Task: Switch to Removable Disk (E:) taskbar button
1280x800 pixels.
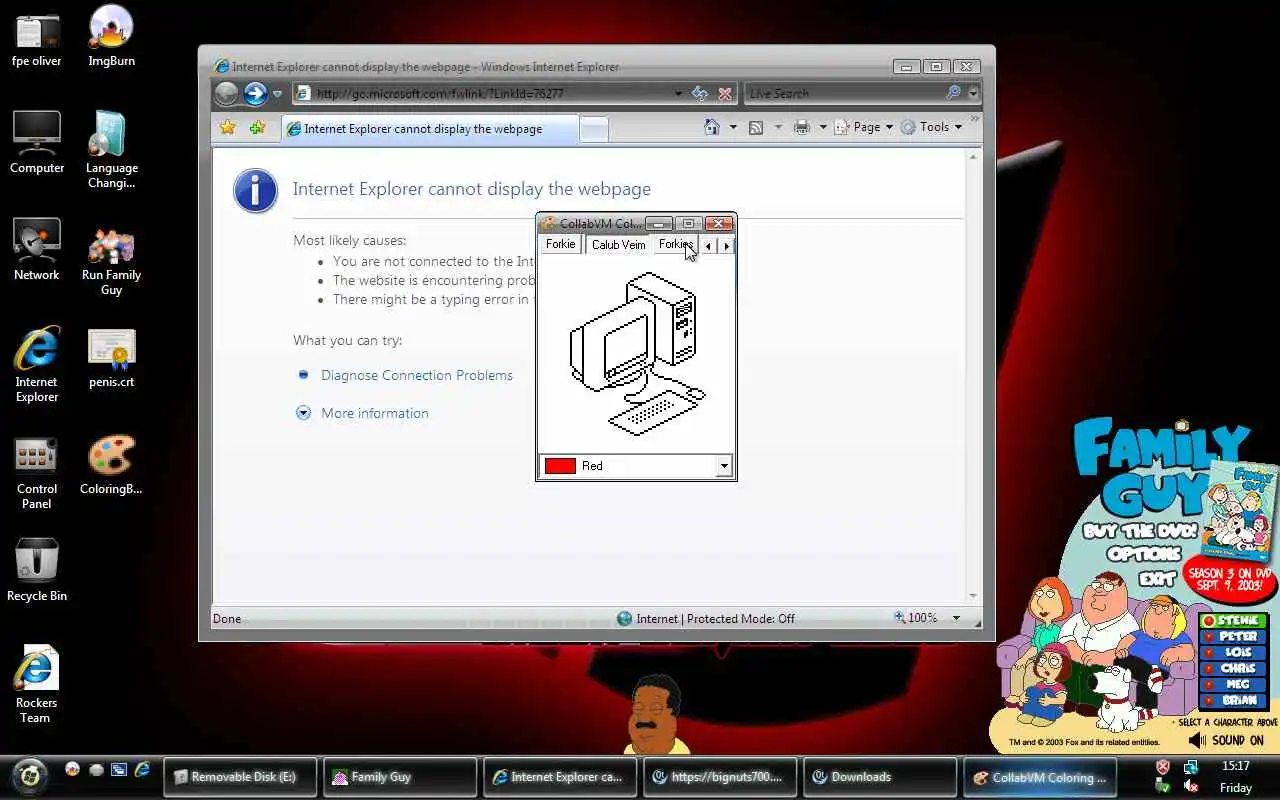Action: pyautogui.click(x=240, y=777)
